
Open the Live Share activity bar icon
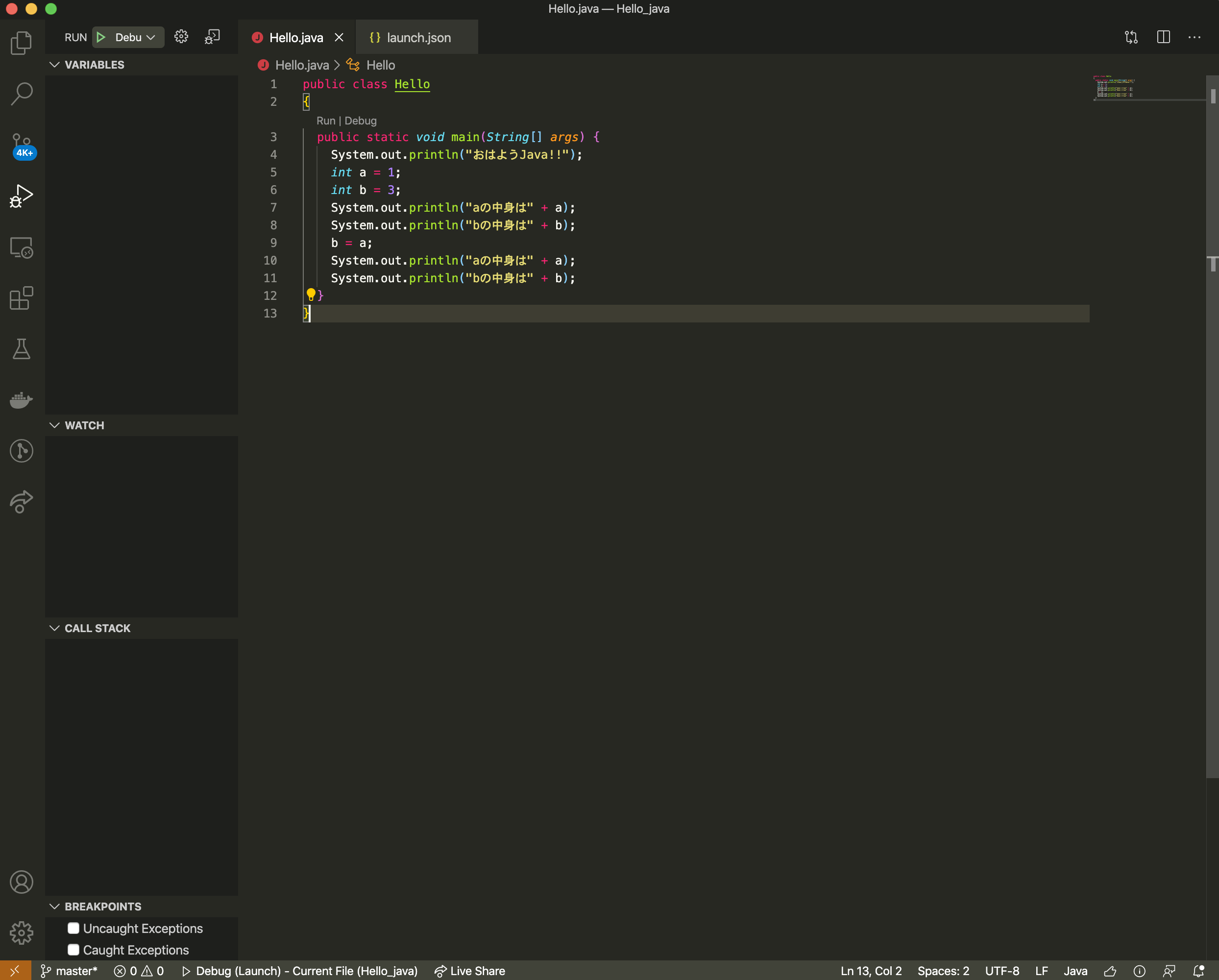[x=22, y=502]
